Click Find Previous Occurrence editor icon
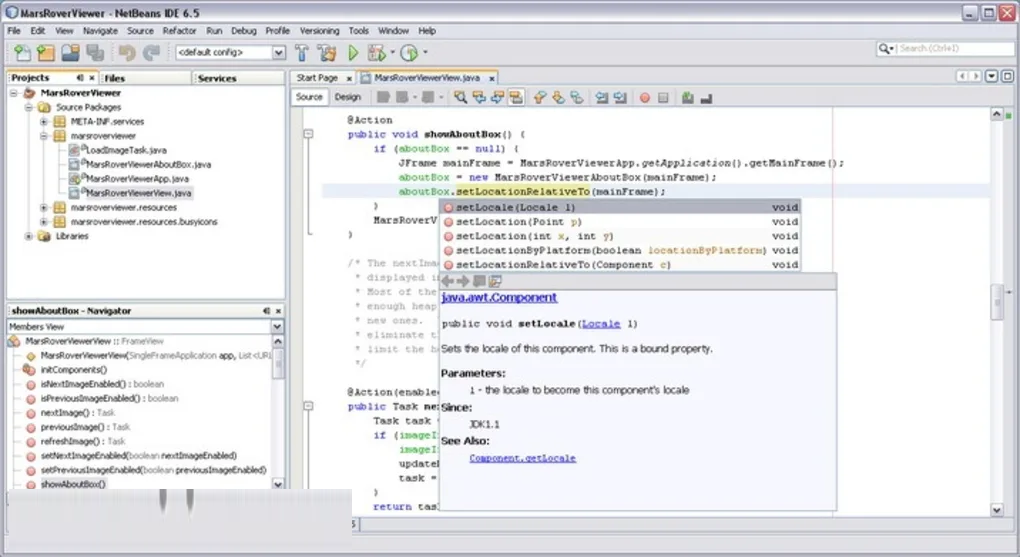This screenshot has width=1020, height=557. pyautogui.click(x=479, y=98)
